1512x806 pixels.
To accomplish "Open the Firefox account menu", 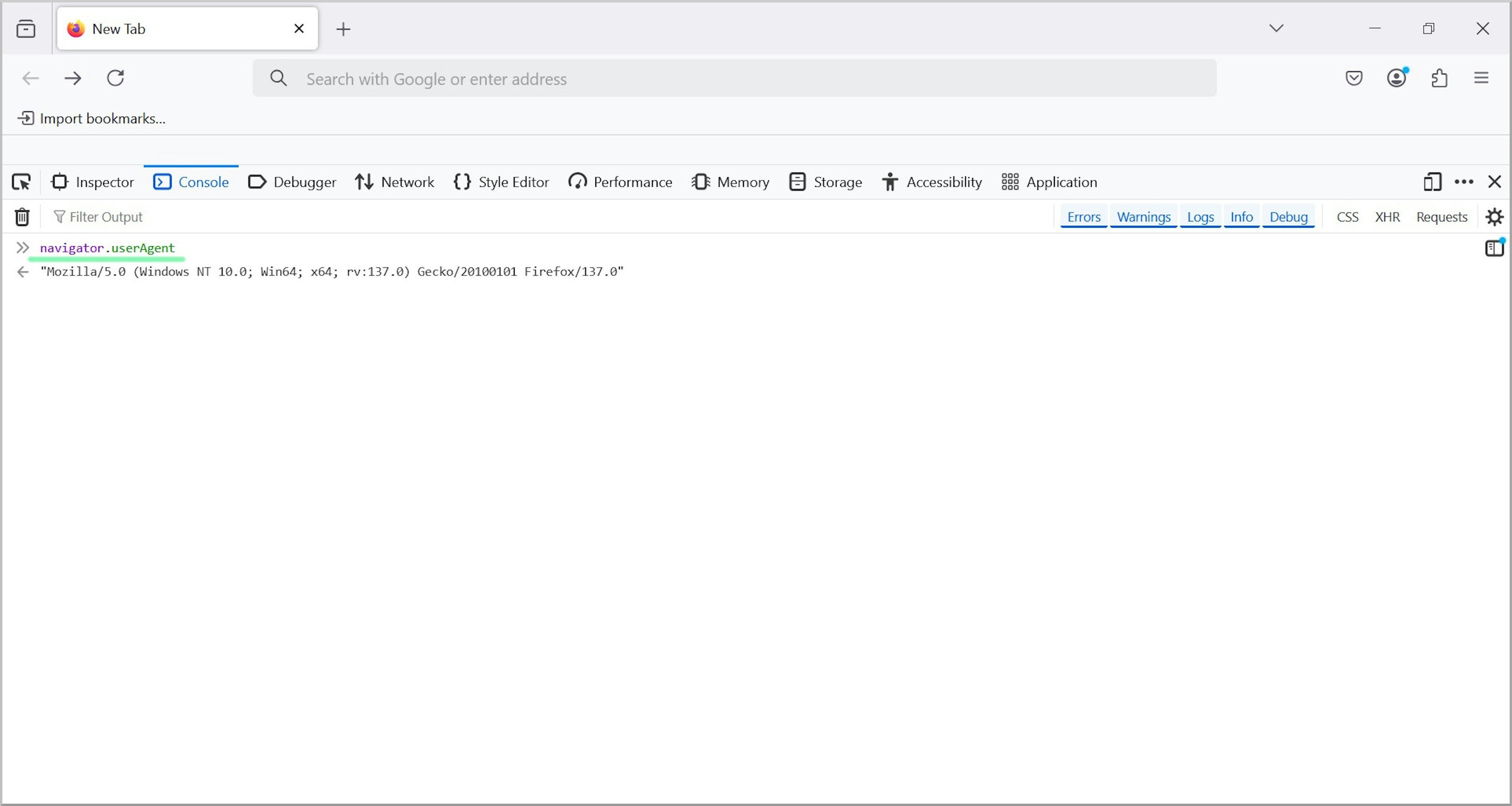I will point(1397,78).
